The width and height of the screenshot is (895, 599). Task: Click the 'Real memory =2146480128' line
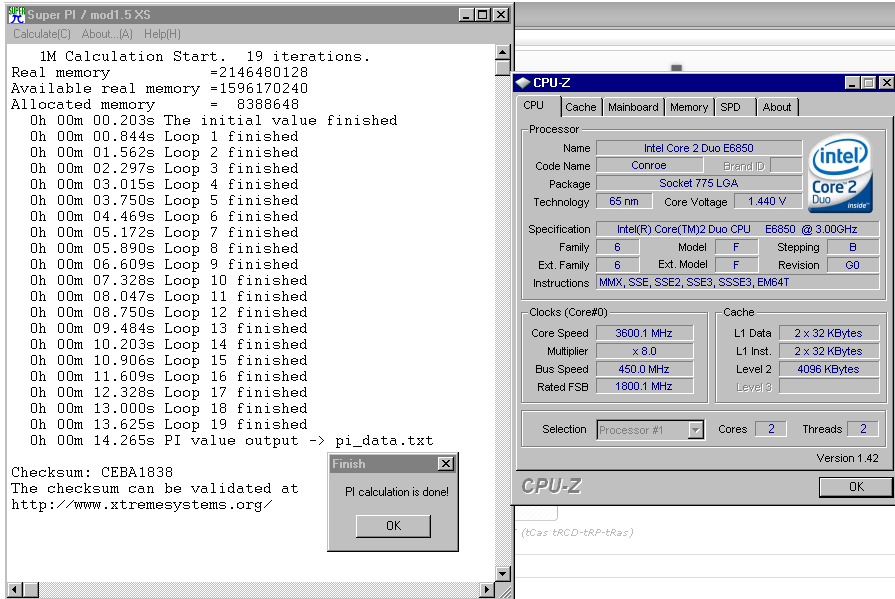[159, 73]
